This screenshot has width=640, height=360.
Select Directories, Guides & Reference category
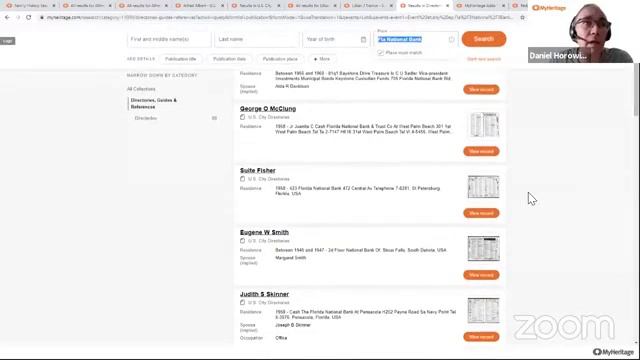click(154, 104)
